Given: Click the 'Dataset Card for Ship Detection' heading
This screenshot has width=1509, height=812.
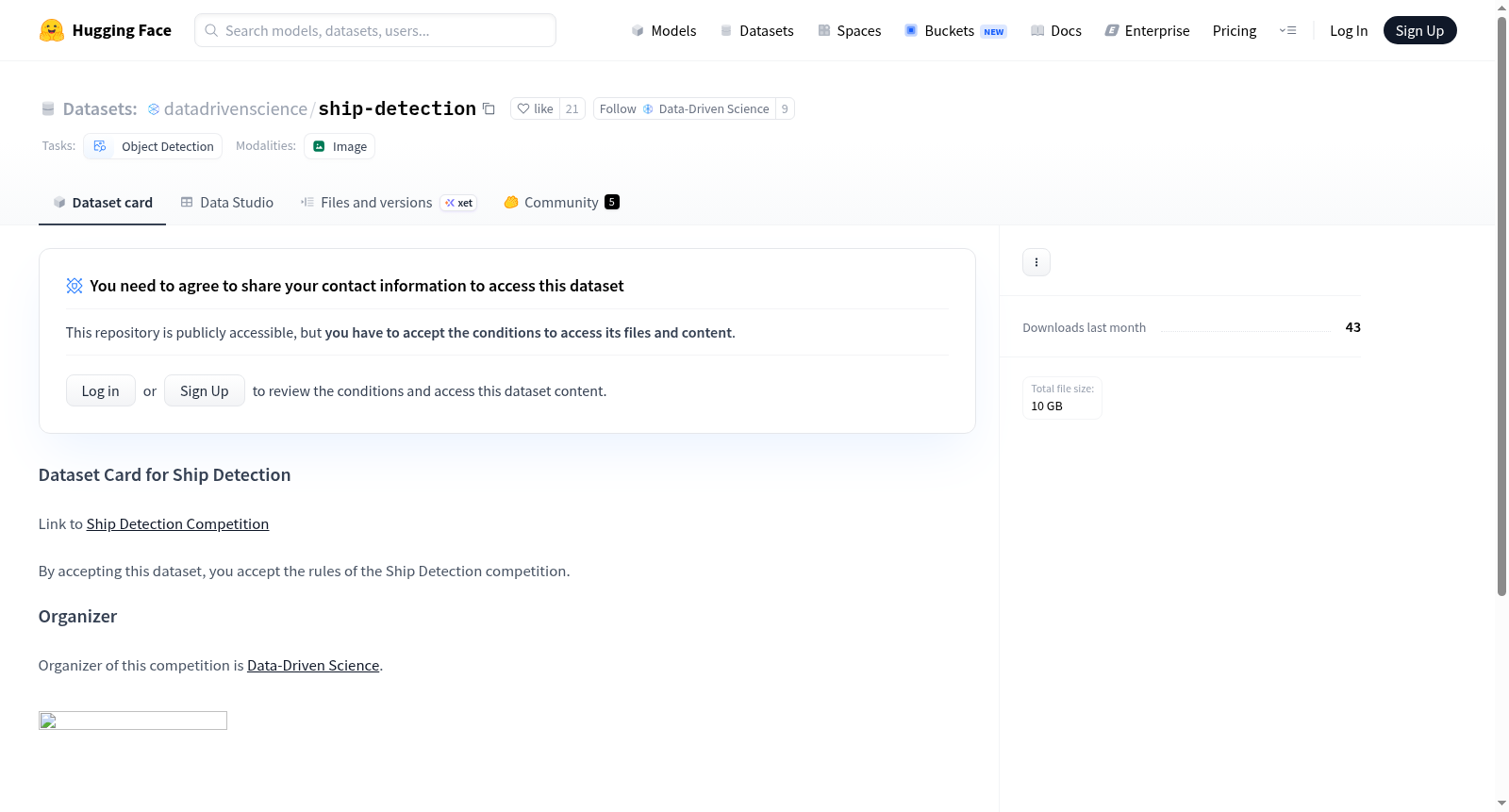Looking at the screenshot, I should click(165, 475).
